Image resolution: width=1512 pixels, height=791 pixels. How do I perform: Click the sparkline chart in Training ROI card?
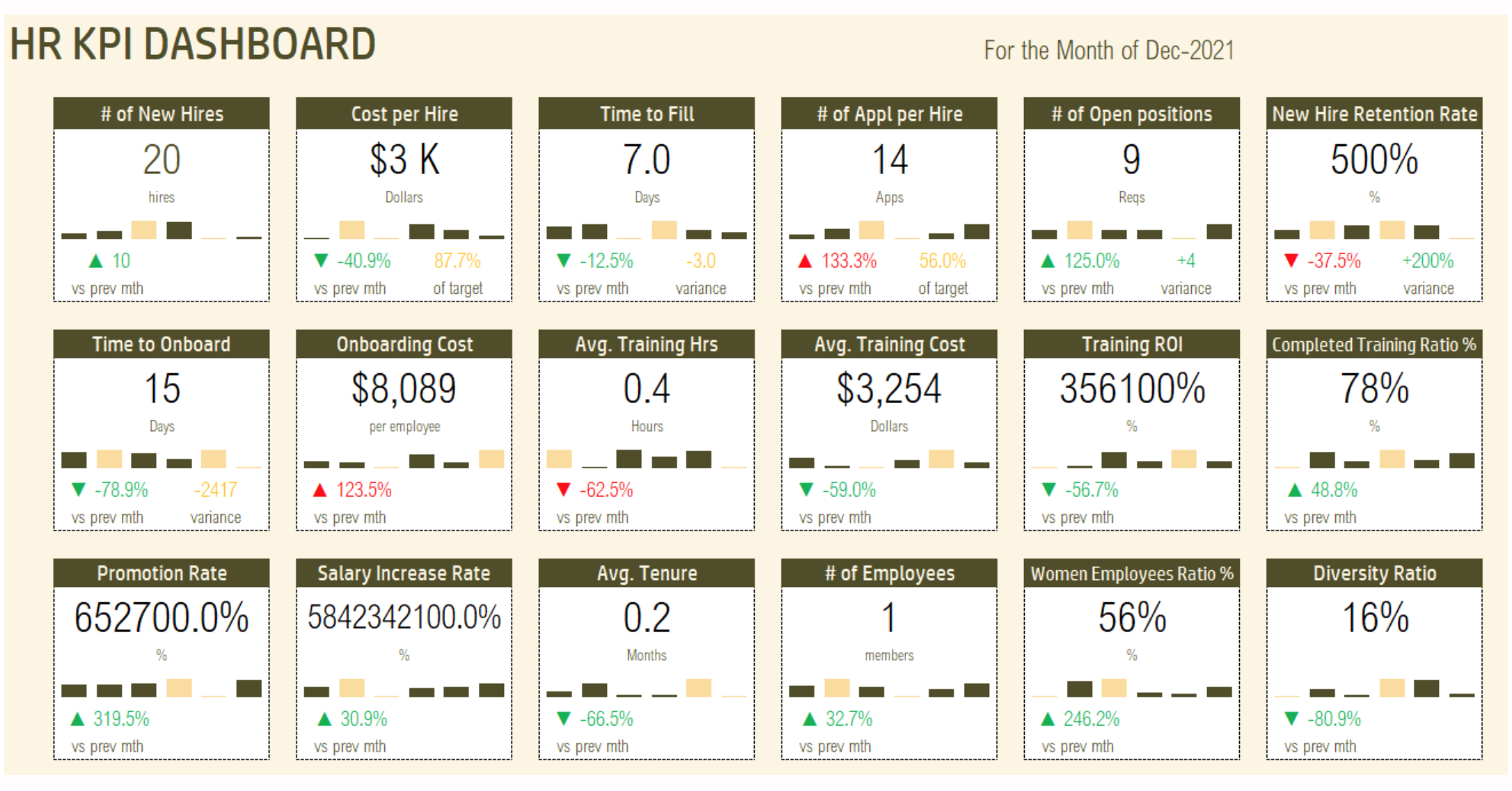click(1132, 459)
